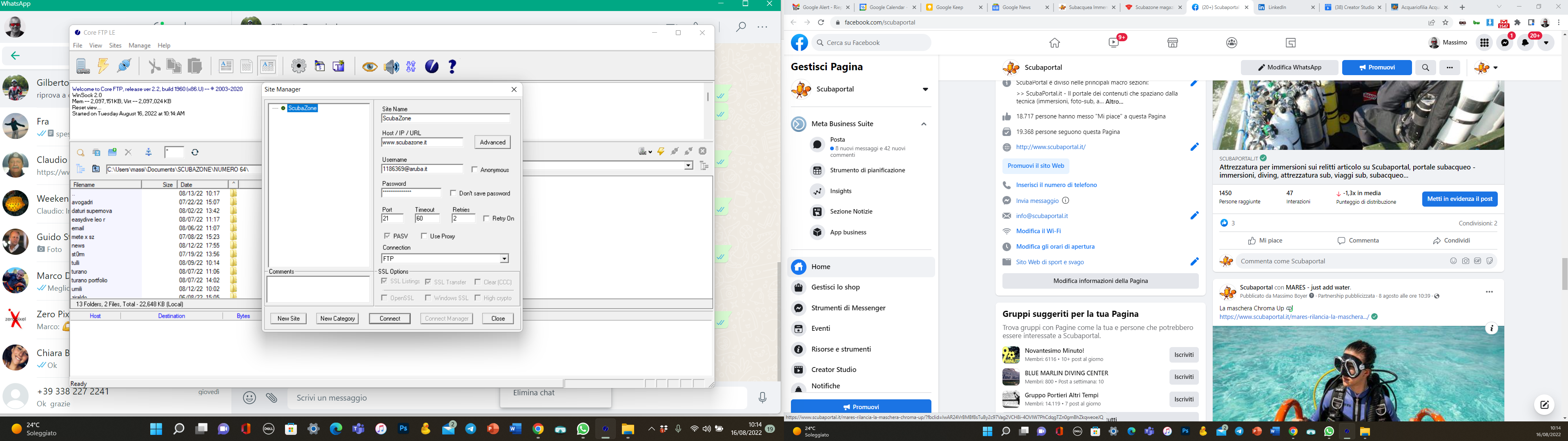Click the new folder icon in local panel

112,152
